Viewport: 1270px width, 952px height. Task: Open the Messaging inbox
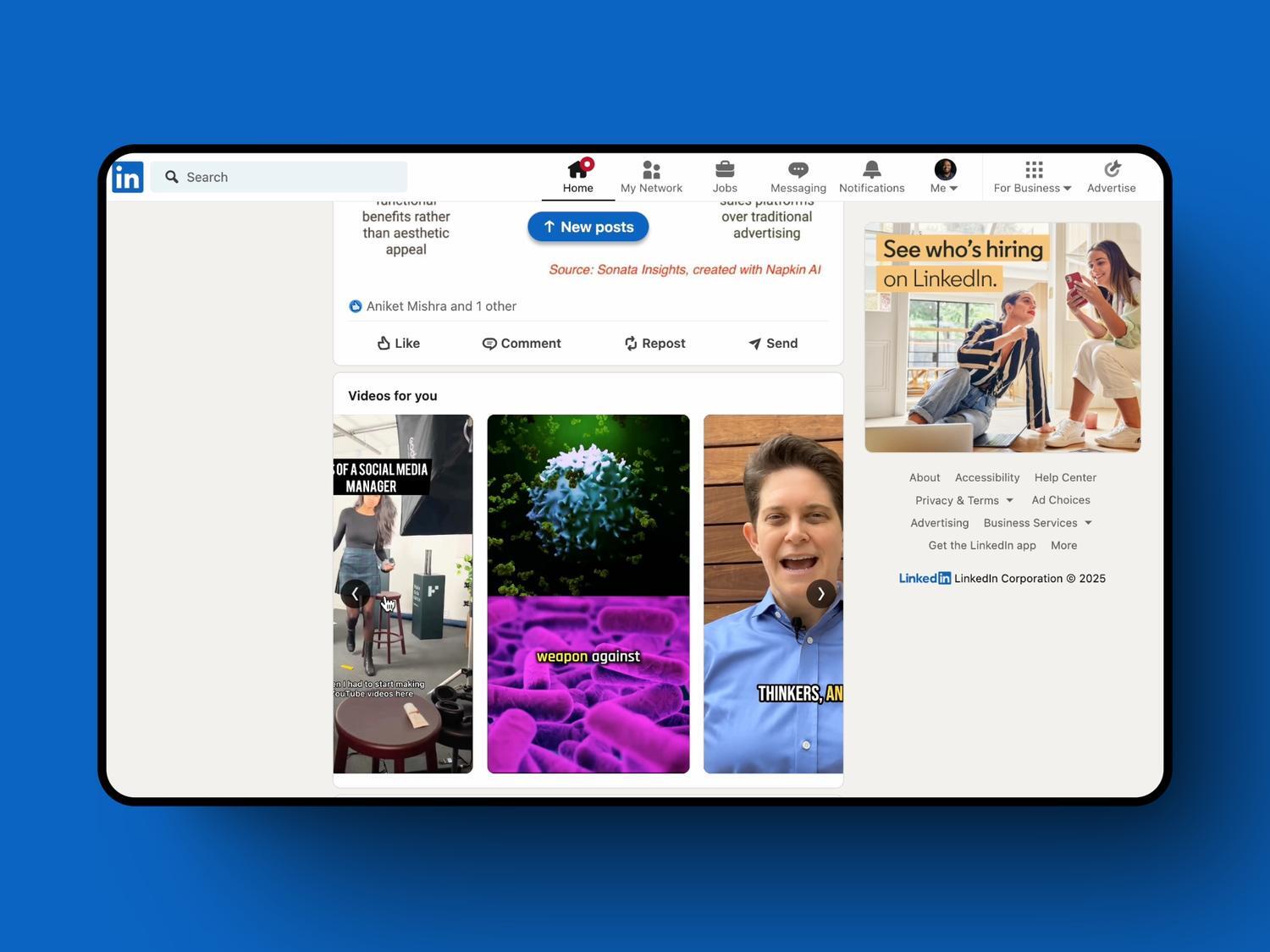pyautogui.click(x=798, y=177)
